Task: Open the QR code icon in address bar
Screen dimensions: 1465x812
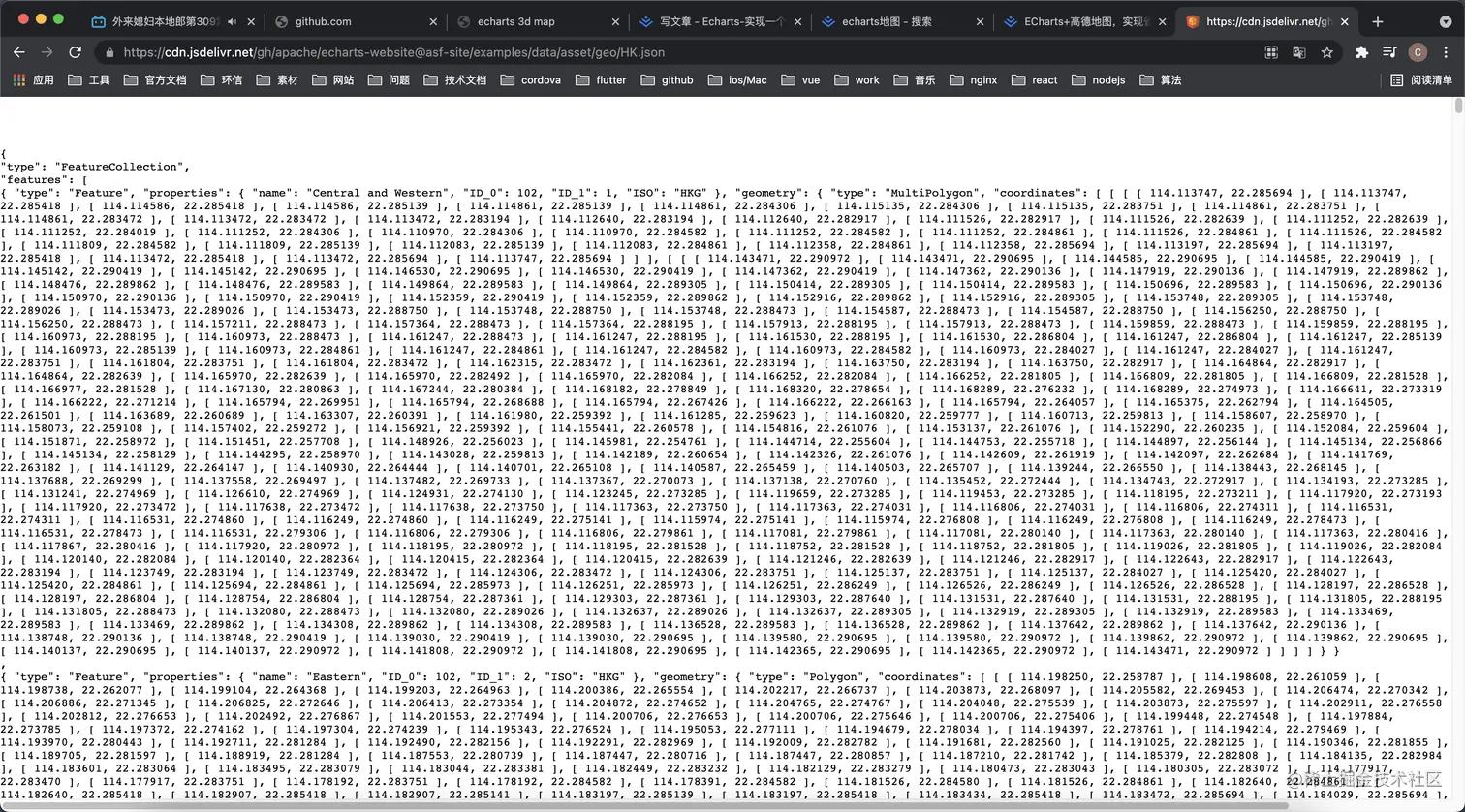Action: 1271,52
